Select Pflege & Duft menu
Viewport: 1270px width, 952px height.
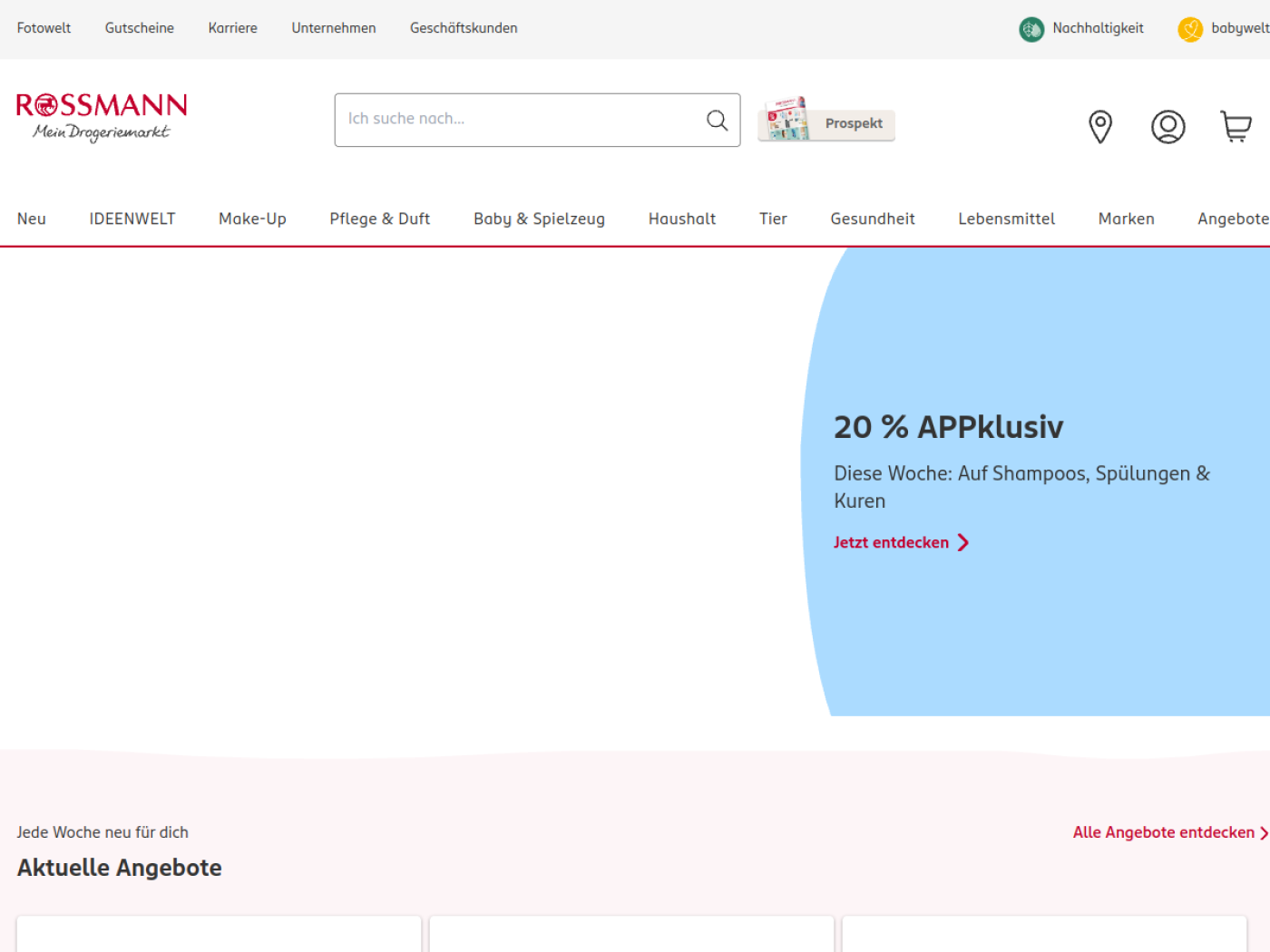click(380, 219)
